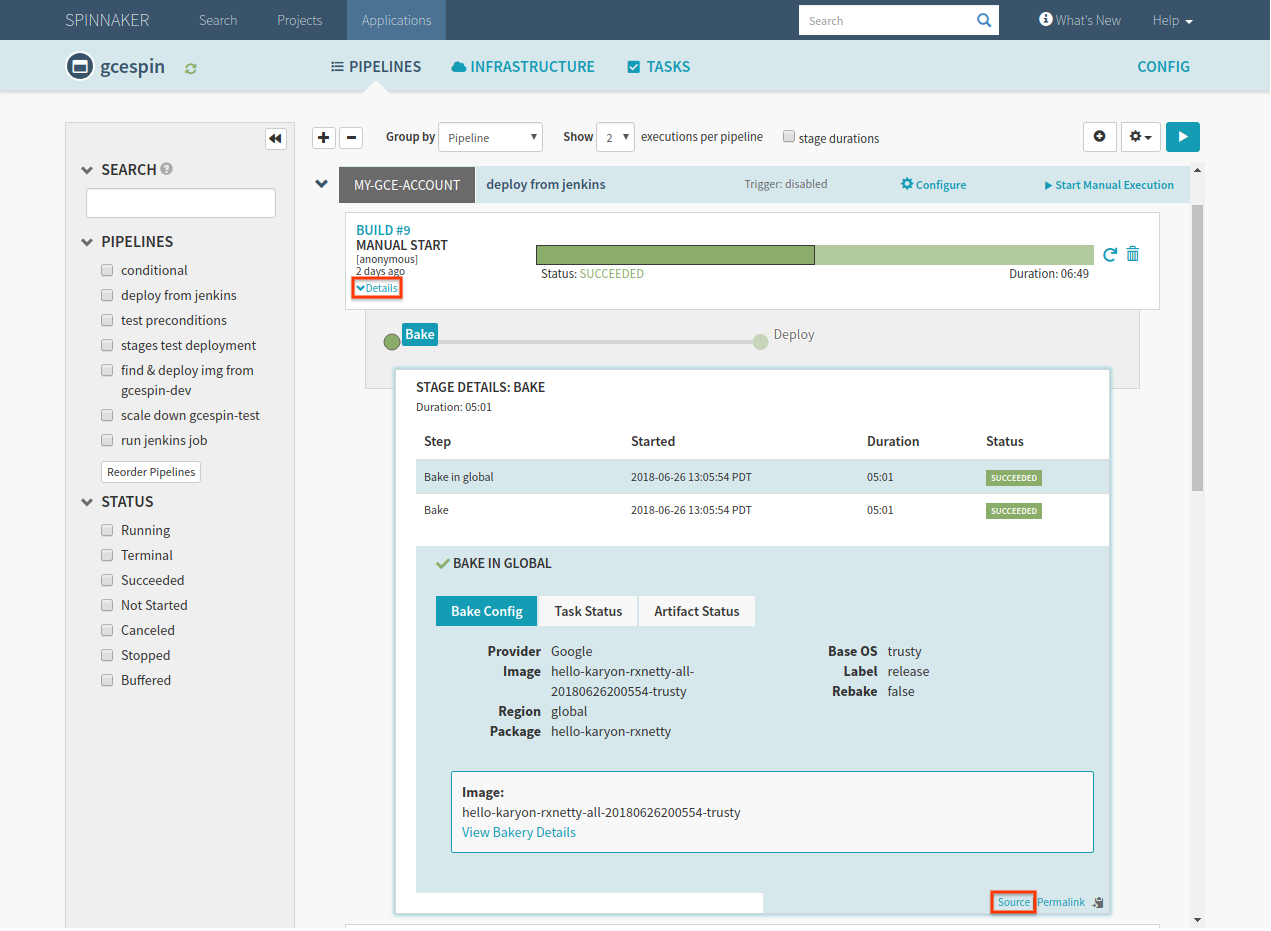Click the execution progress bar for build #9
The height and width of the screenshot is (931, 1271).
coord(814,255)
